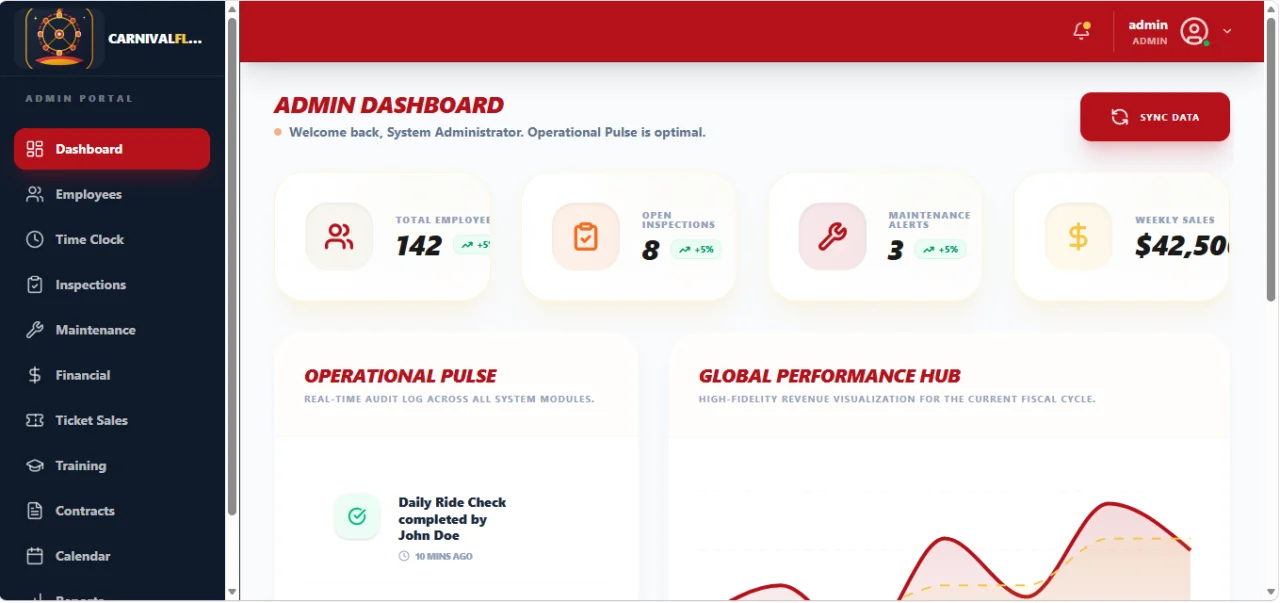
Task: Click the green check icon for Daily Ride Check
Action: coord(357,516)
